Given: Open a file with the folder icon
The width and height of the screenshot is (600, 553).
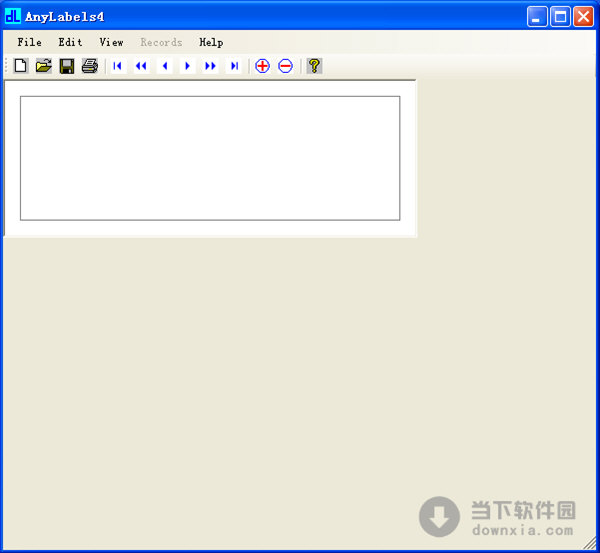Looking at the screenshot, I should [43, 66].
